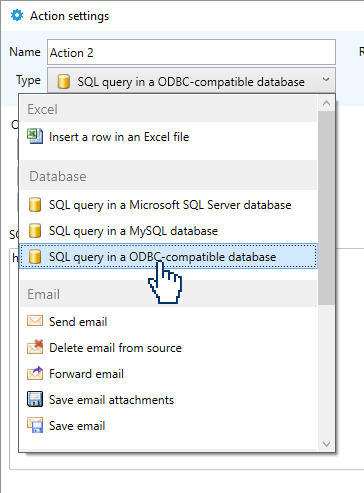Choose Insert a row in an Excel file
The width and height of the screenshot is (364, 493).
click(x=168, y=137)
